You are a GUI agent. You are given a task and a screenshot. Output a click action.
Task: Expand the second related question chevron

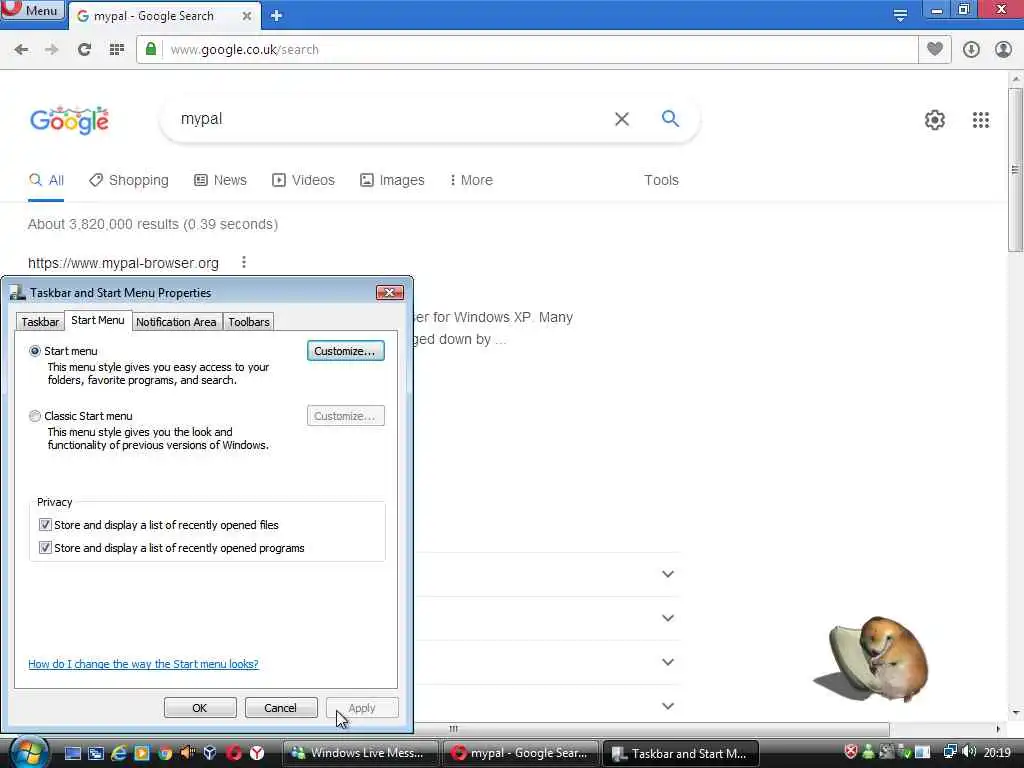[667, 618]
